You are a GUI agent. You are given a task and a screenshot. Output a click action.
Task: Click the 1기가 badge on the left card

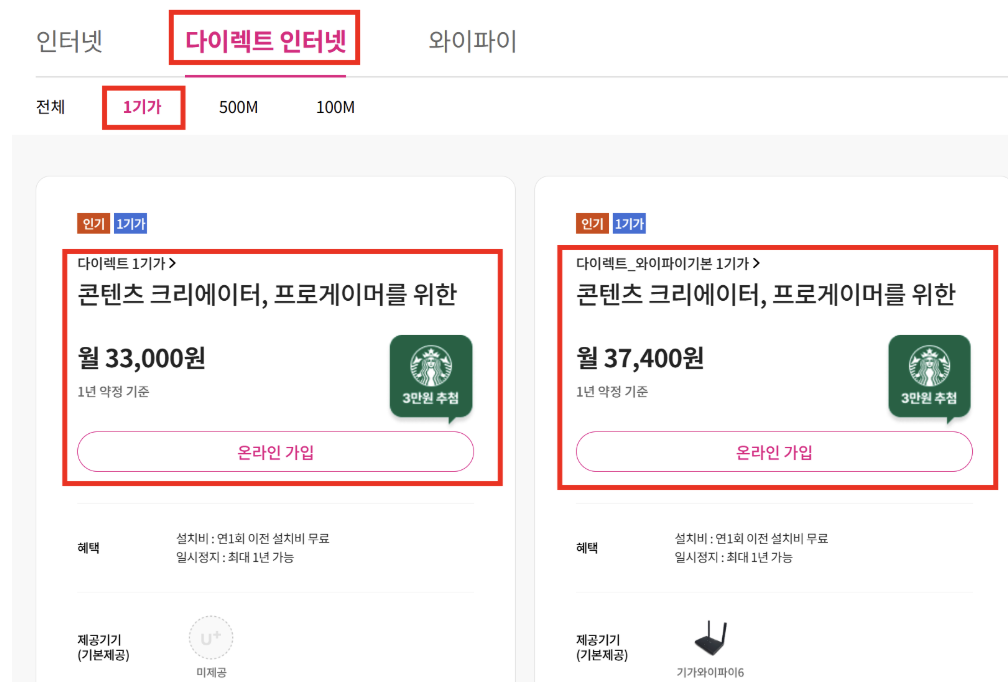131,222
